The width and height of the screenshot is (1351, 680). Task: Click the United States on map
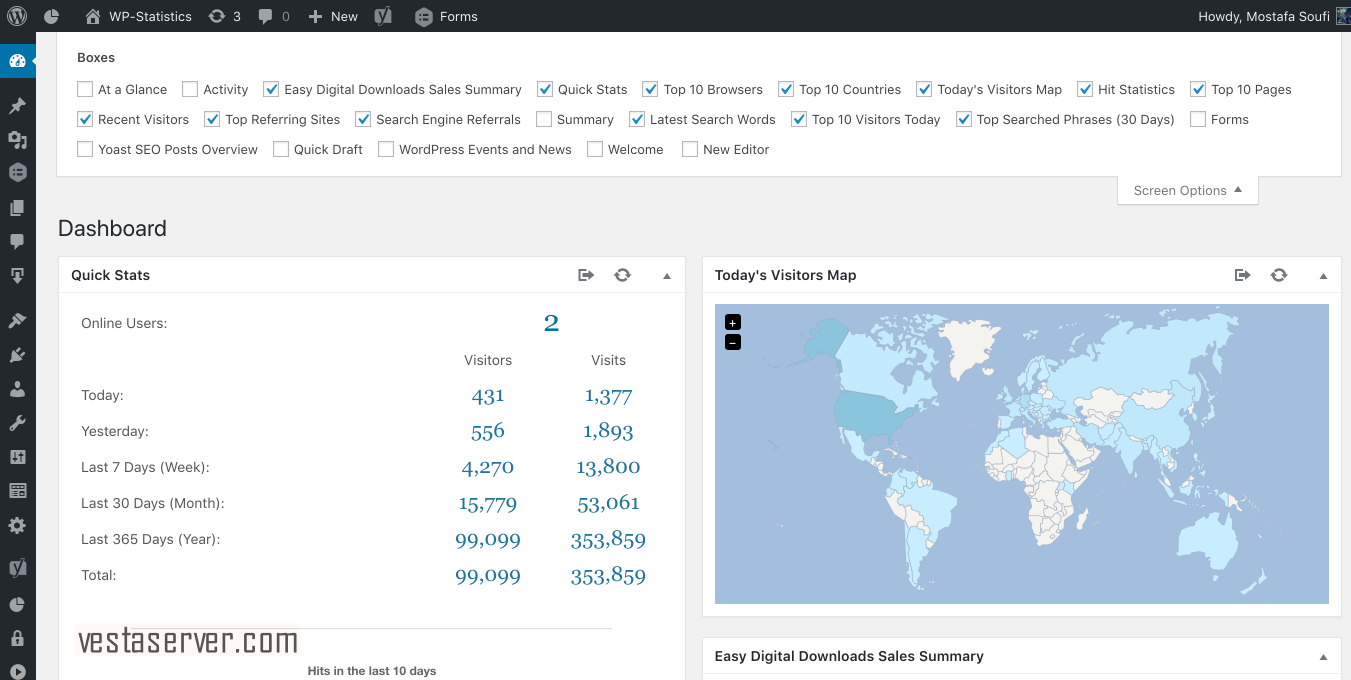(x=868, y=412)
